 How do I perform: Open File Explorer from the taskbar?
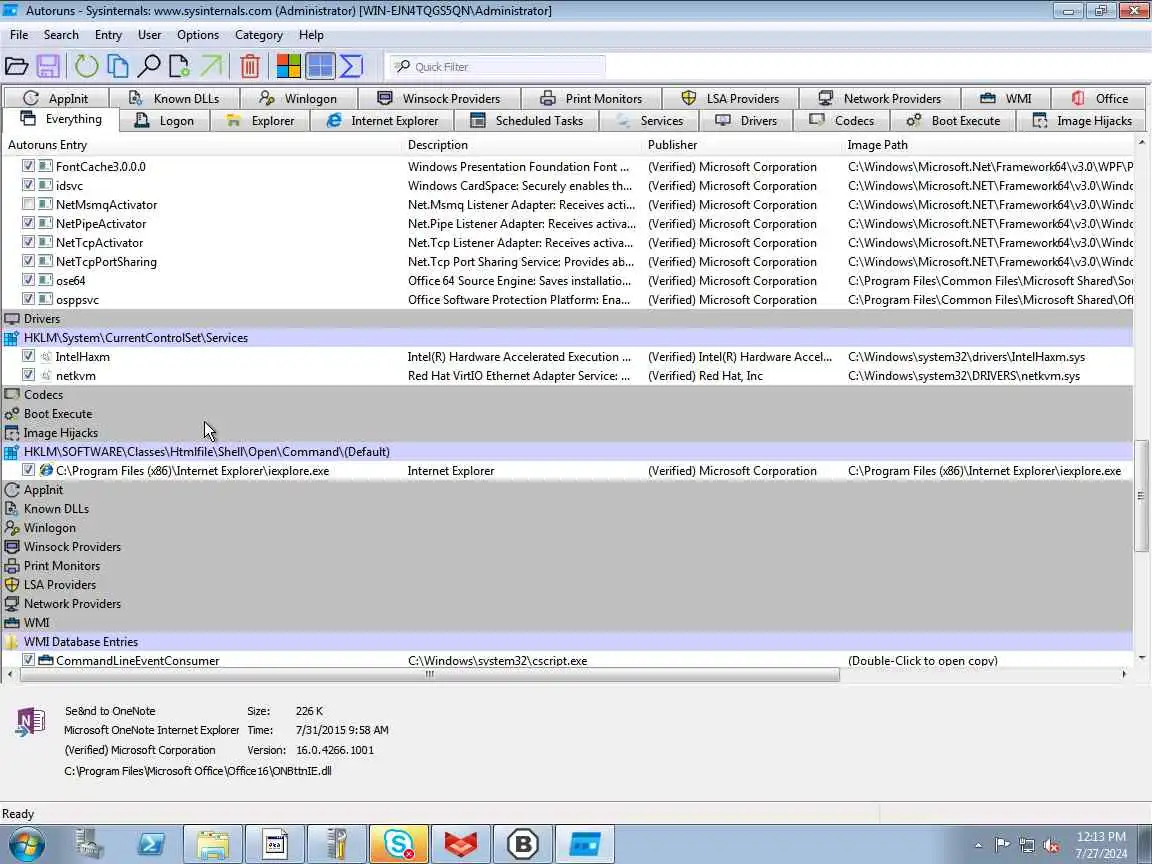(x=212, y=844)
